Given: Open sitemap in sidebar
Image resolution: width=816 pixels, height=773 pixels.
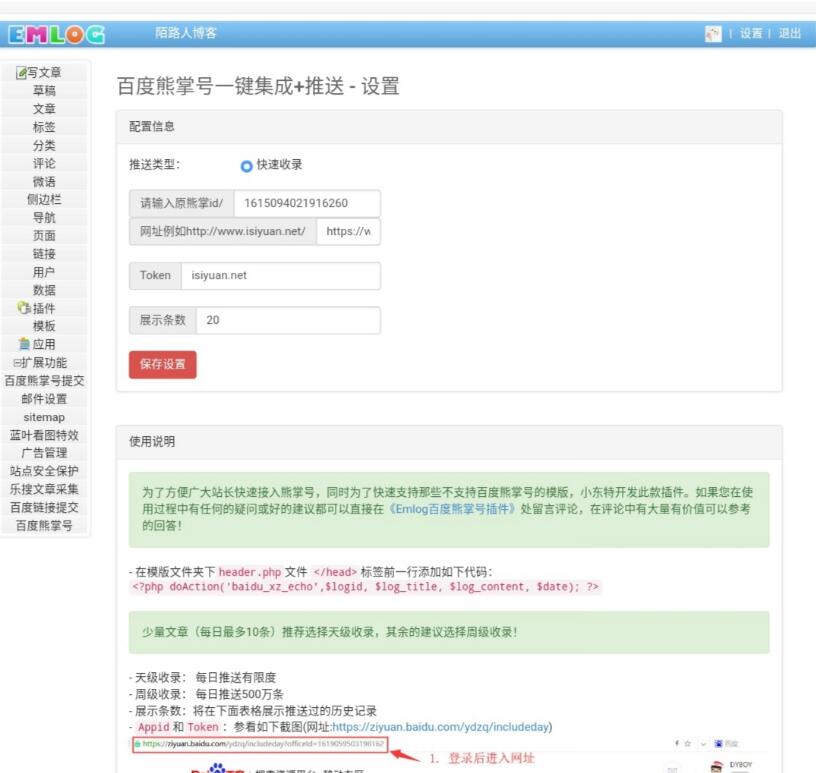Looking at the screenshot, I should [44, 417].
